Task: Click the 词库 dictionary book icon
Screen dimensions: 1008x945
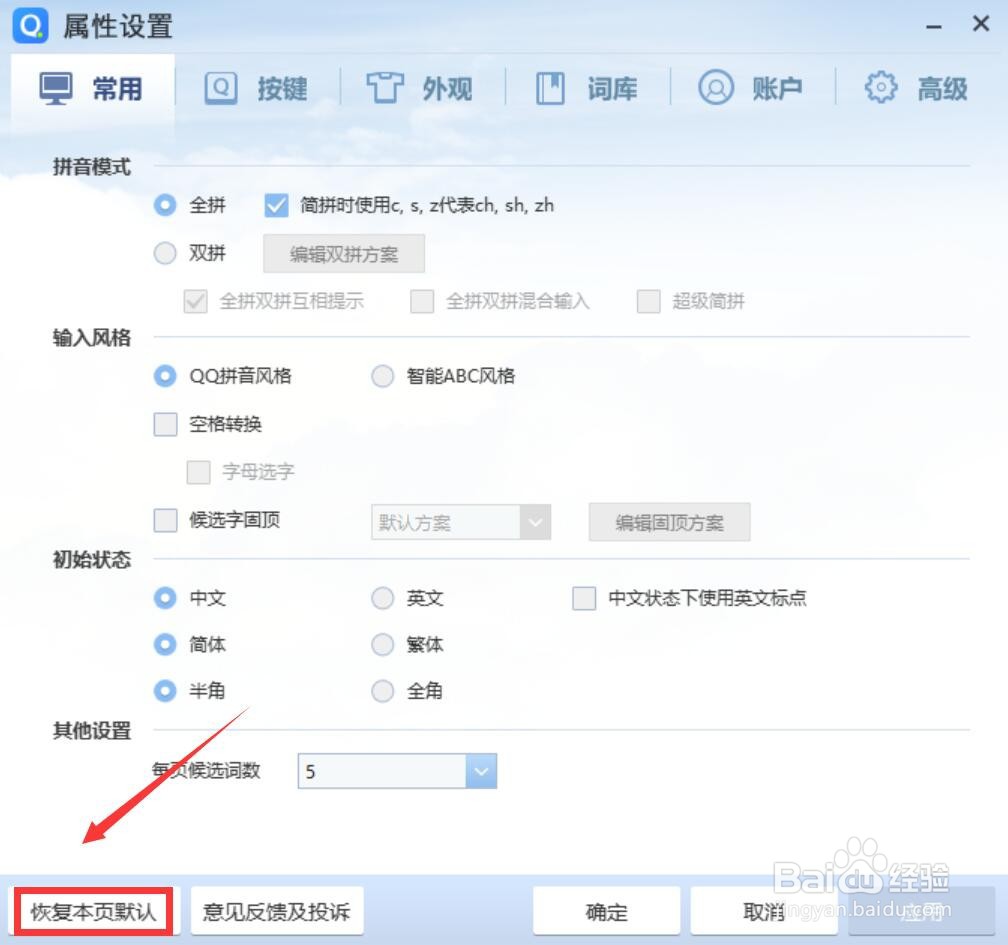Action: click(x=550, y=87)
